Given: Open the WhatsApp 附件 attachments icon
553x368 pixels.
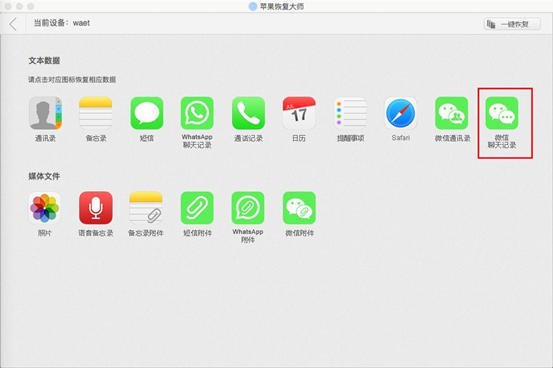Looking at the screenshot, I should tap(248, 208).
